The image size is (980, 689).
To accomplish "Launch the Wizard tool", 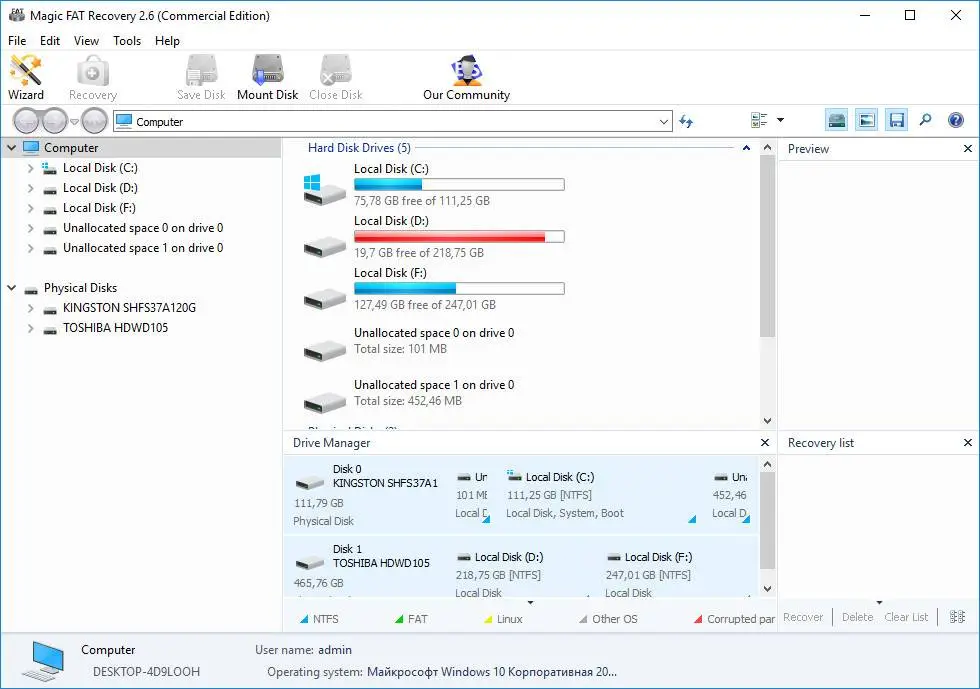I will [26, 77].
